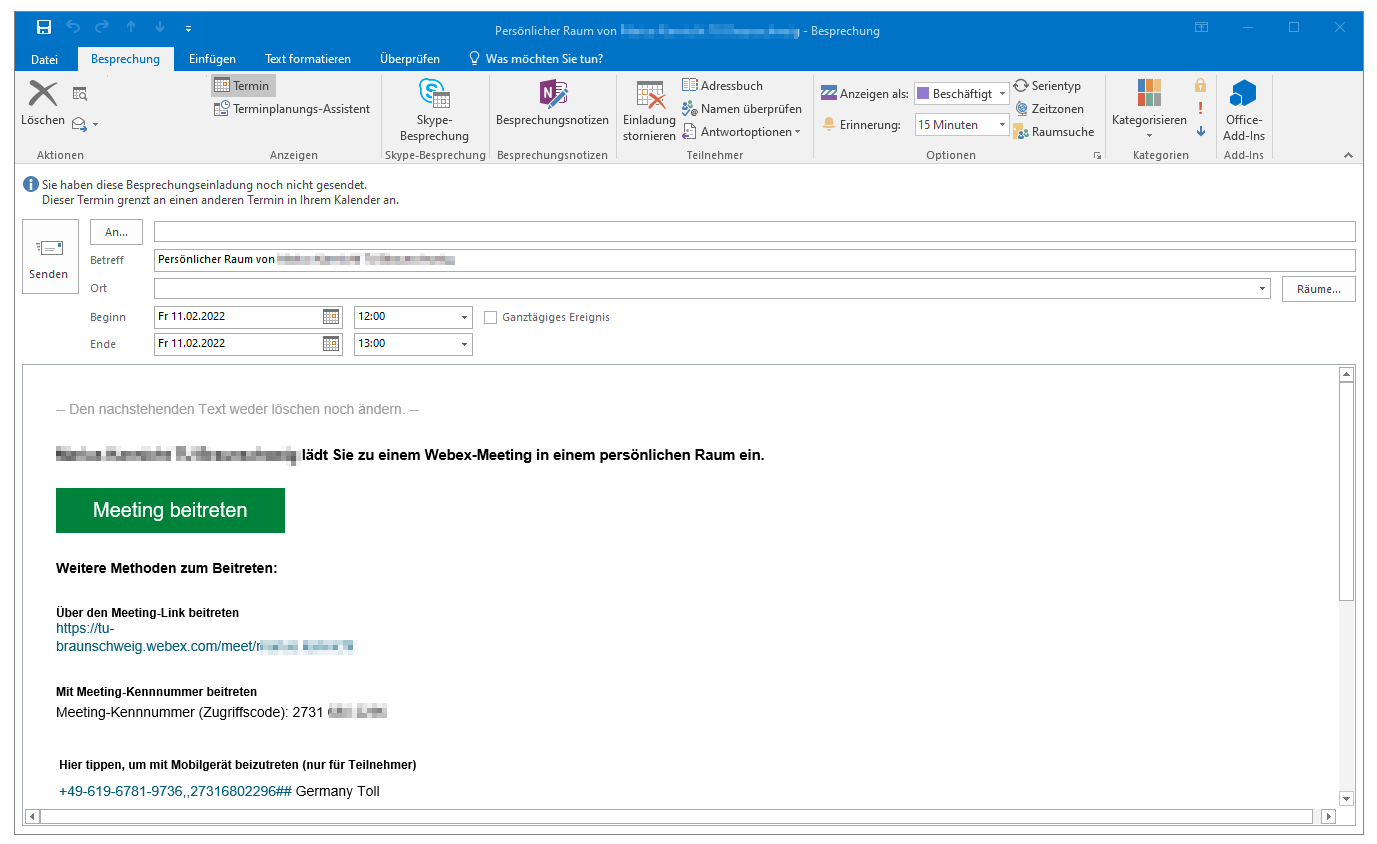Expand Antwortoptionen menu
The height and width of the screenshot is (844, 1377).
[x=742, y=132]
